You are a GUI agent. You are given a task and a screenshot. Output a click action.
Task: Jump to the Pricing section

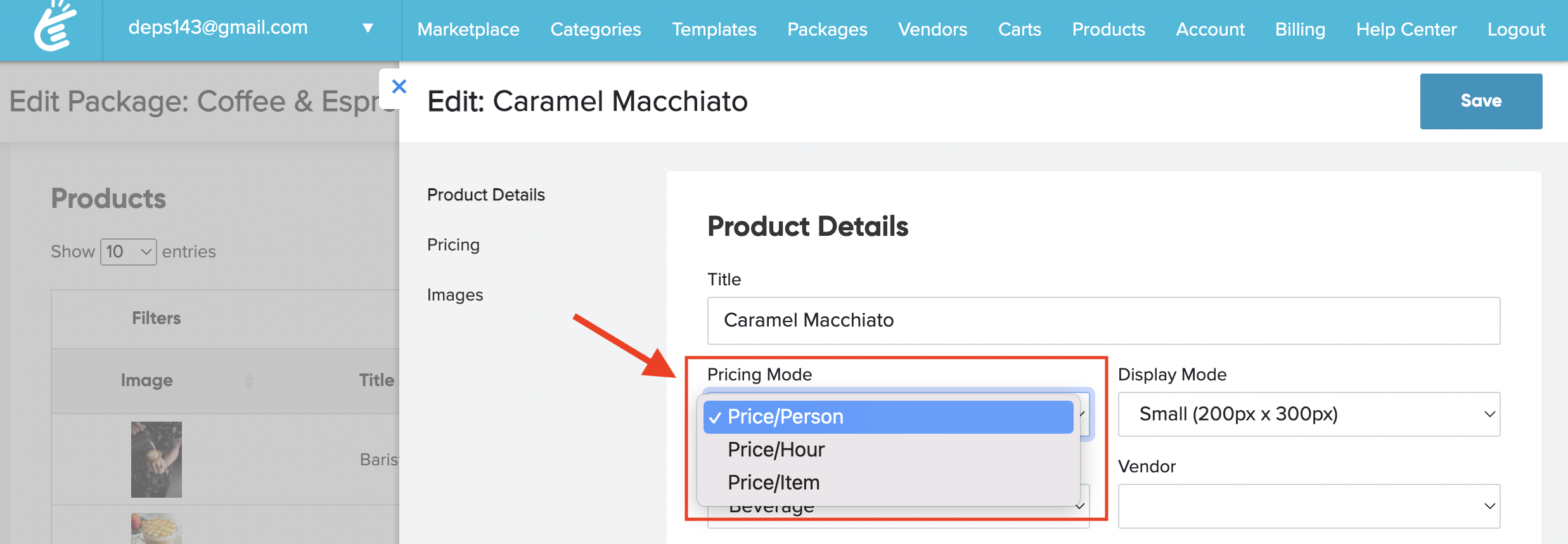click(x=453, y=245)
